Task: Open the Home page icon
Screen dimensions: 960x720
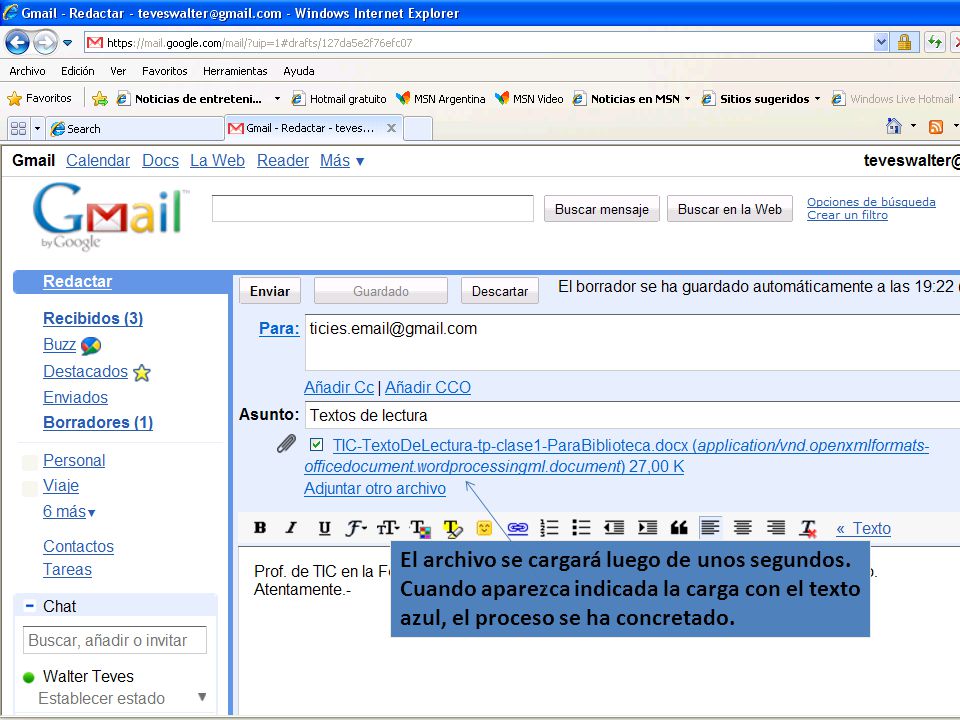Action: coord(894,126)
